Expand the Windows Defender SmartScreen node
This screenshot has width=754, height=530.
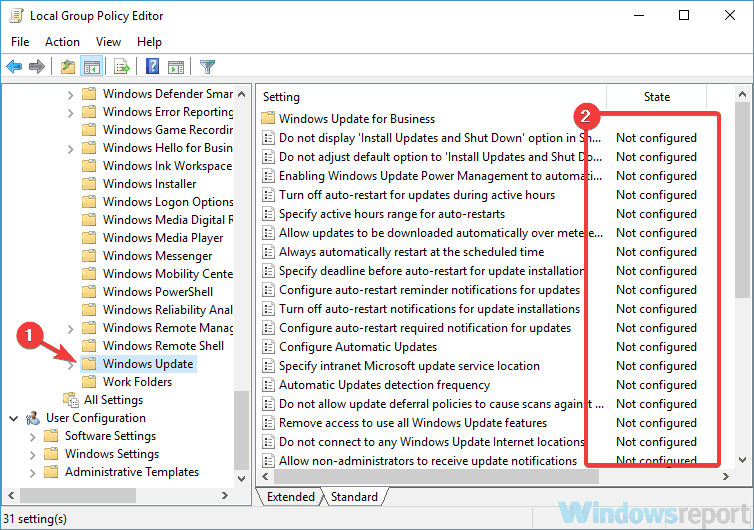(x=71, y=95)
